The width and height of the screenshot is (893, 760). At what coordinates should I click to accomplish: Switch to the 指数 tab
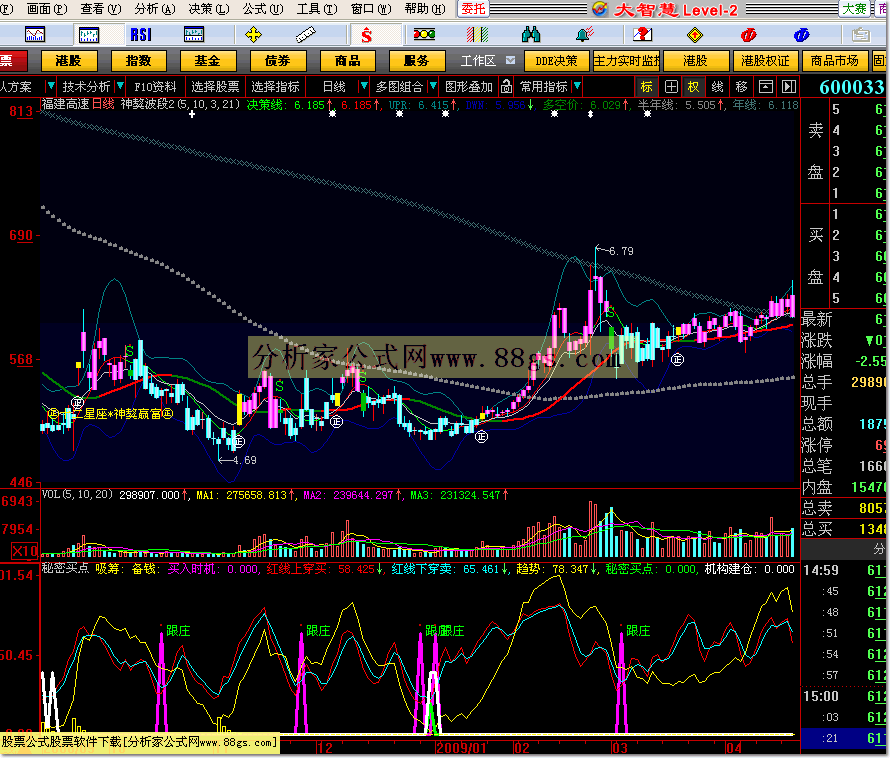(138, 61)
